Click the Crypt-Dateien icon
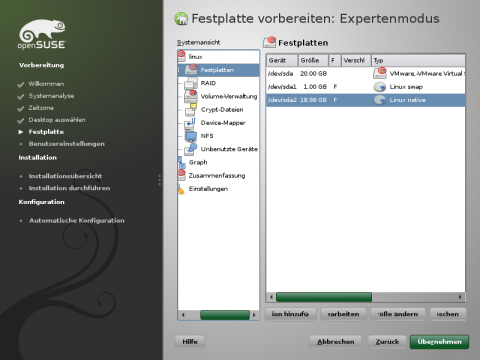This screenshot has width=480, height=360. click(191, 109)
